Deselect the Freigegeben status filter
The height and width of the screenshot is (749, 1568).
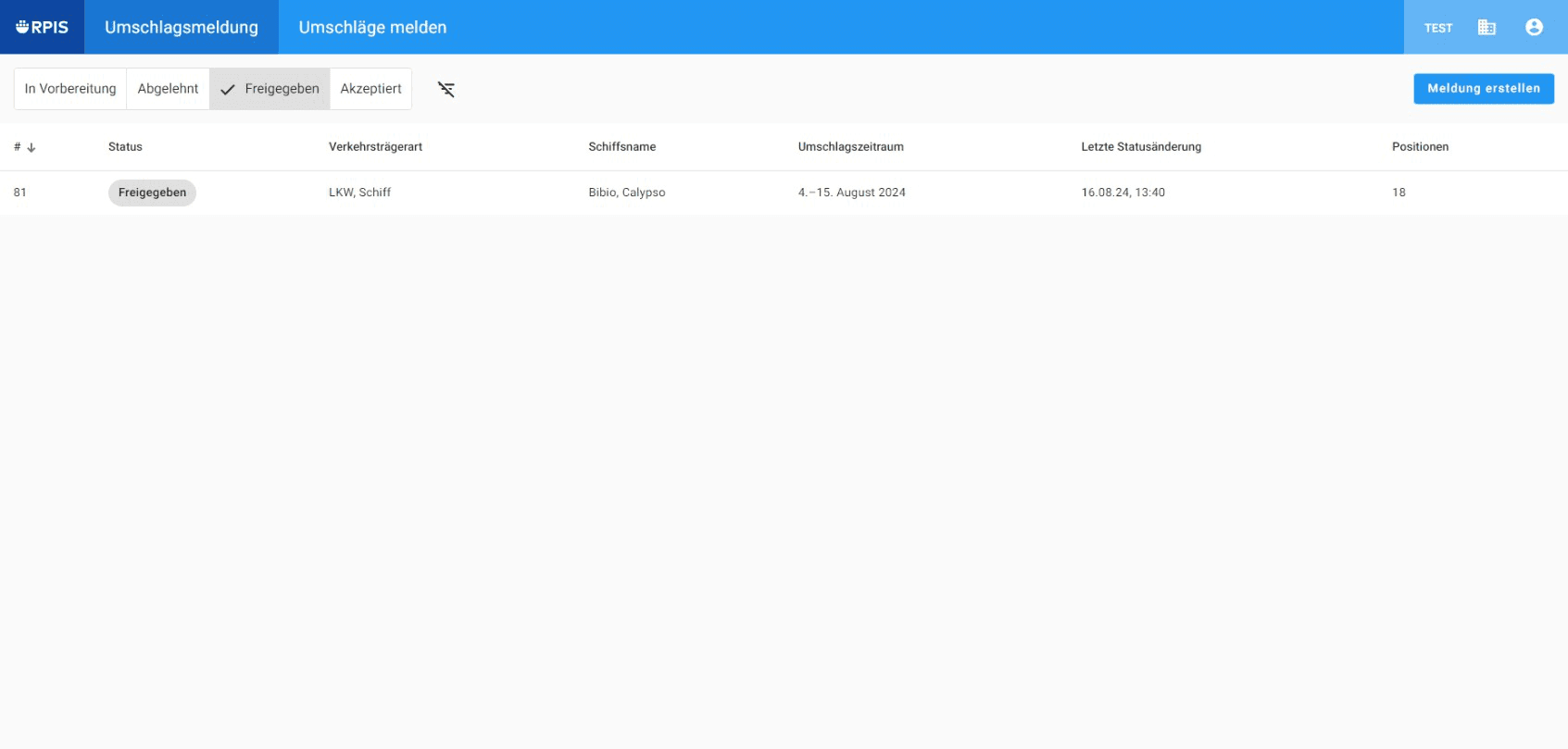tap(270, 89)
